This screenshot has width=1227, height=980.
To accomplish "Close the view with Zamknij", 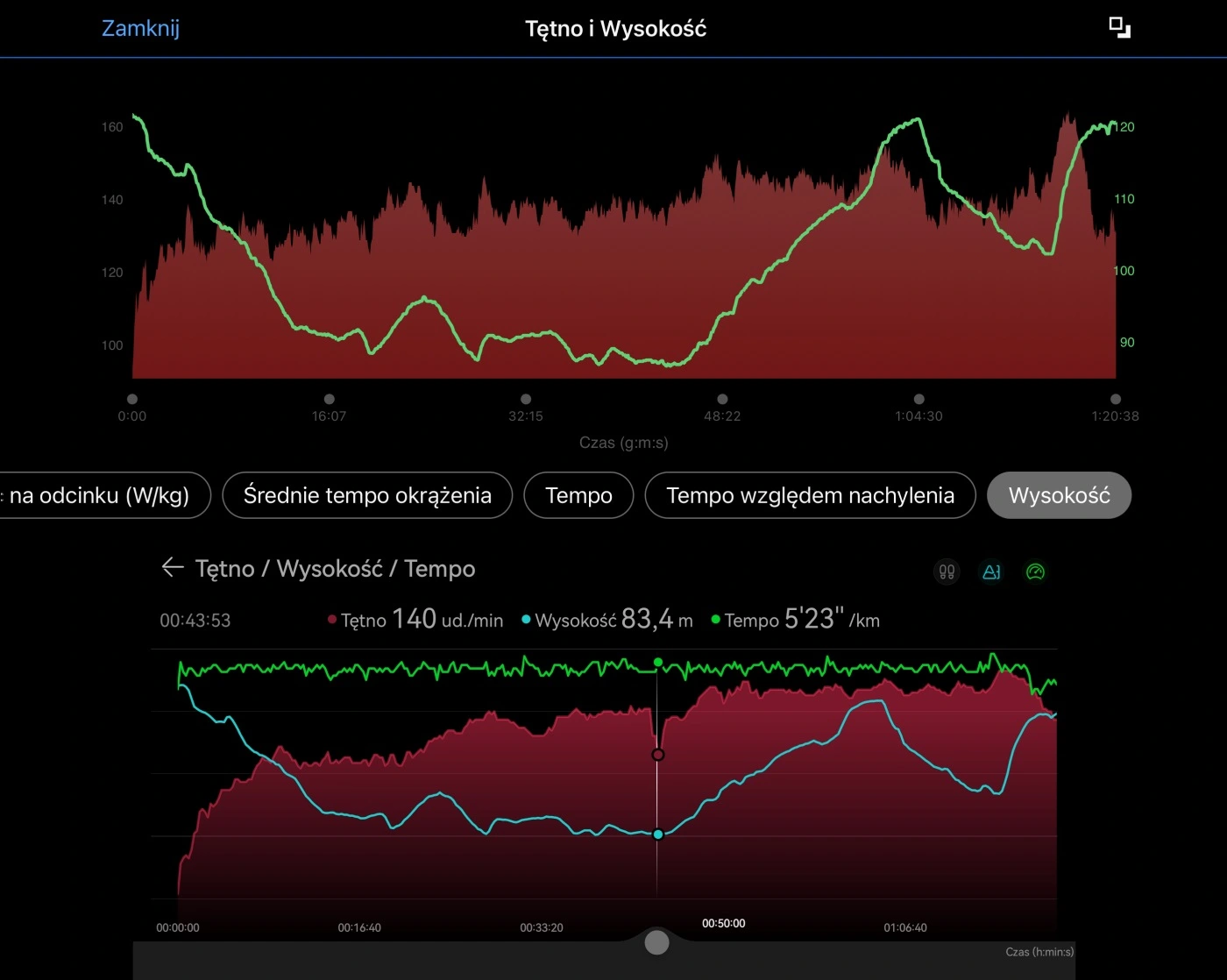I will point(140,28).
